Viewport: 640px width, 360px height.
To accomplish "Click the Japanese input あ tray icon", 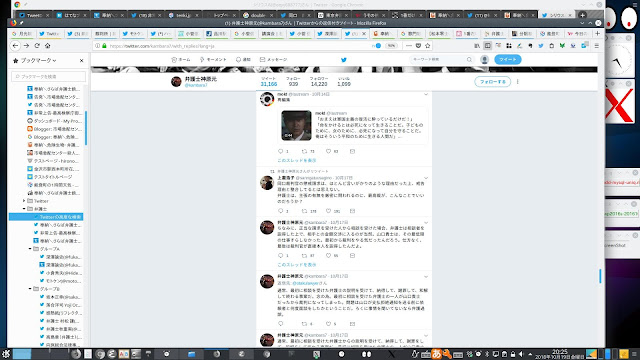I will pos(436,353).
